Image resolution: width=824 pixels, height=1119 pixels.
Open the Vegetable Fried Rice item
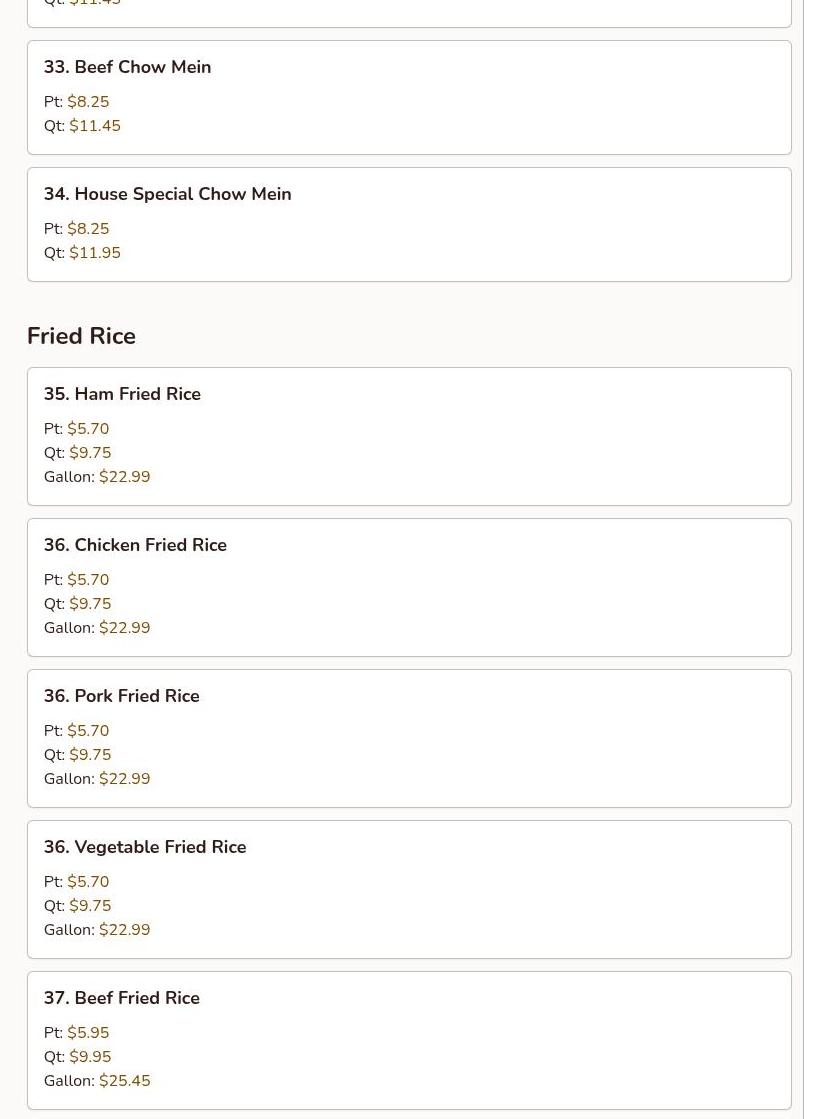point(145,847)
